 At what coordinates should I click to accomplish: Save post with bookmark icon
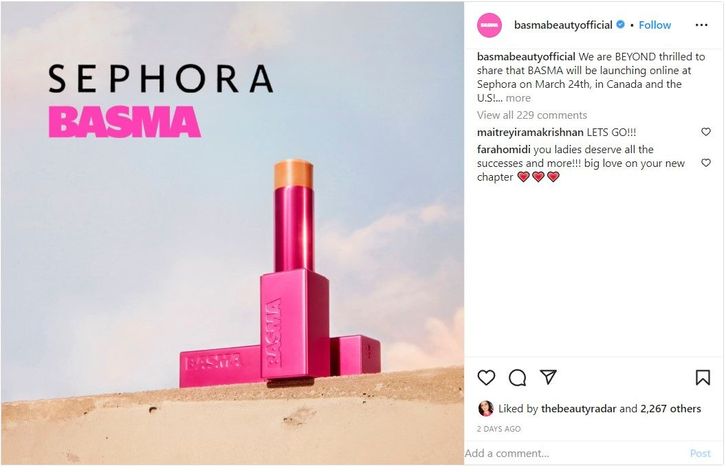pyautogui.click(x=702, y=377)
